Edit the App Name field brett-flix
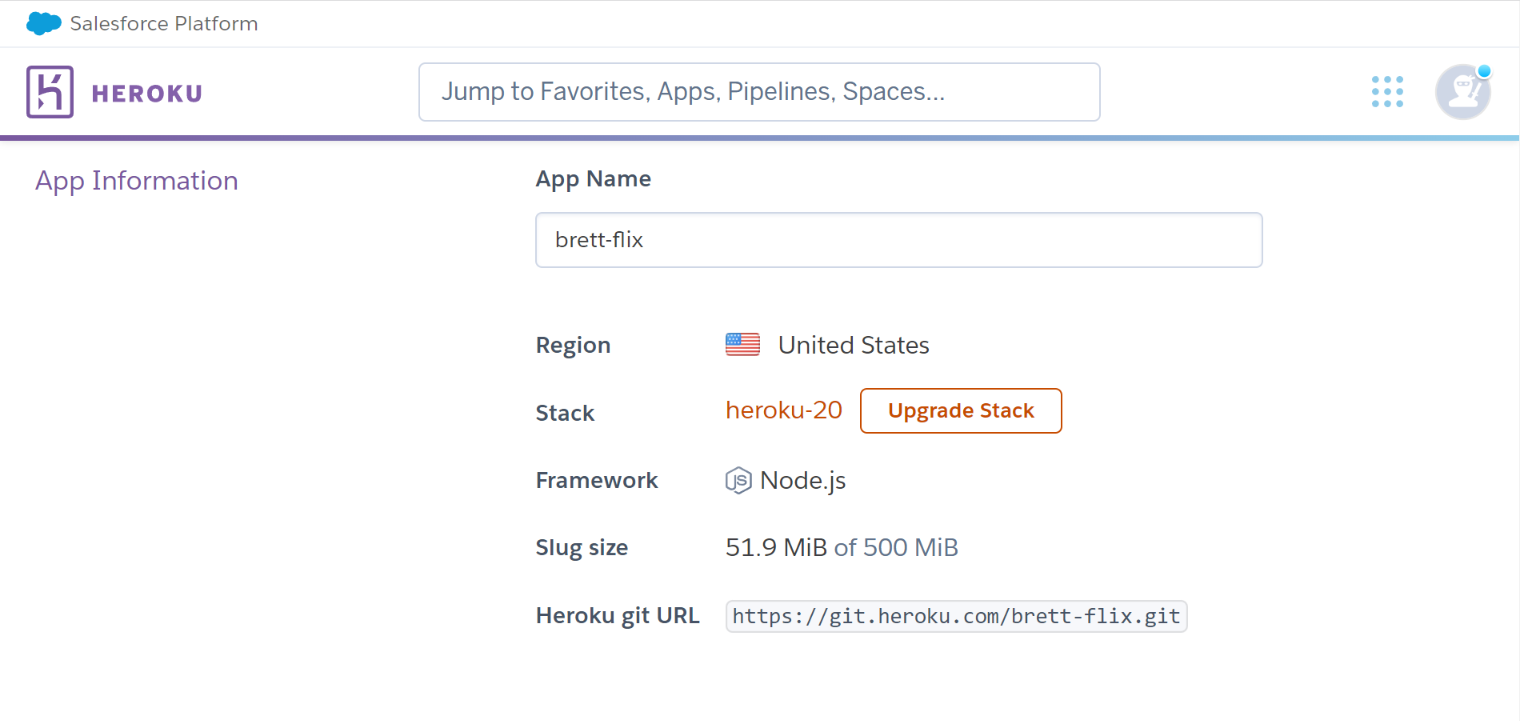Image resolution: width=1520 pixels, height=721 pixels. click(899, 240)
